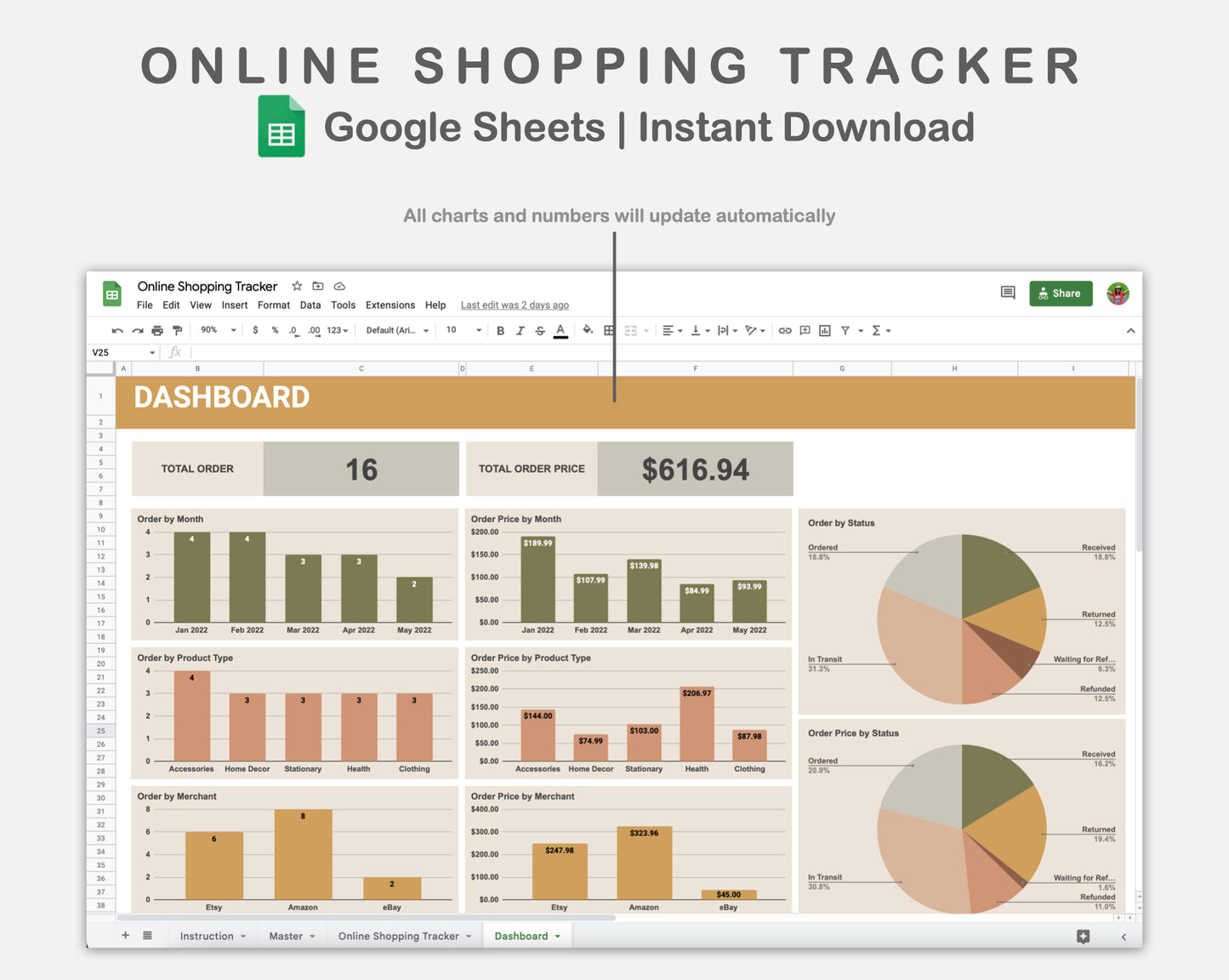Click the Print icon
1229x980 pixels.
coord(157,330)
